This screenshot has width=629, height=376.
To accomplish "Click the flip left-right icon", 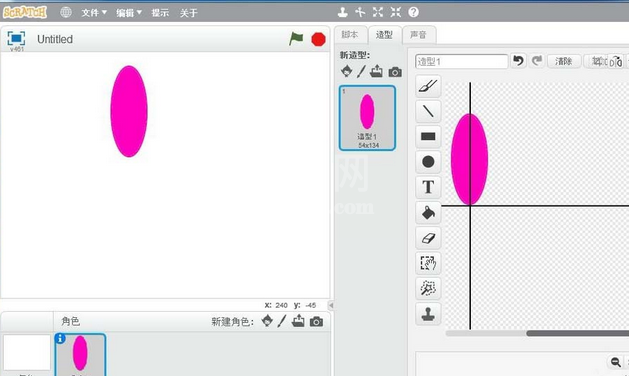I will [x=616, y=62].
